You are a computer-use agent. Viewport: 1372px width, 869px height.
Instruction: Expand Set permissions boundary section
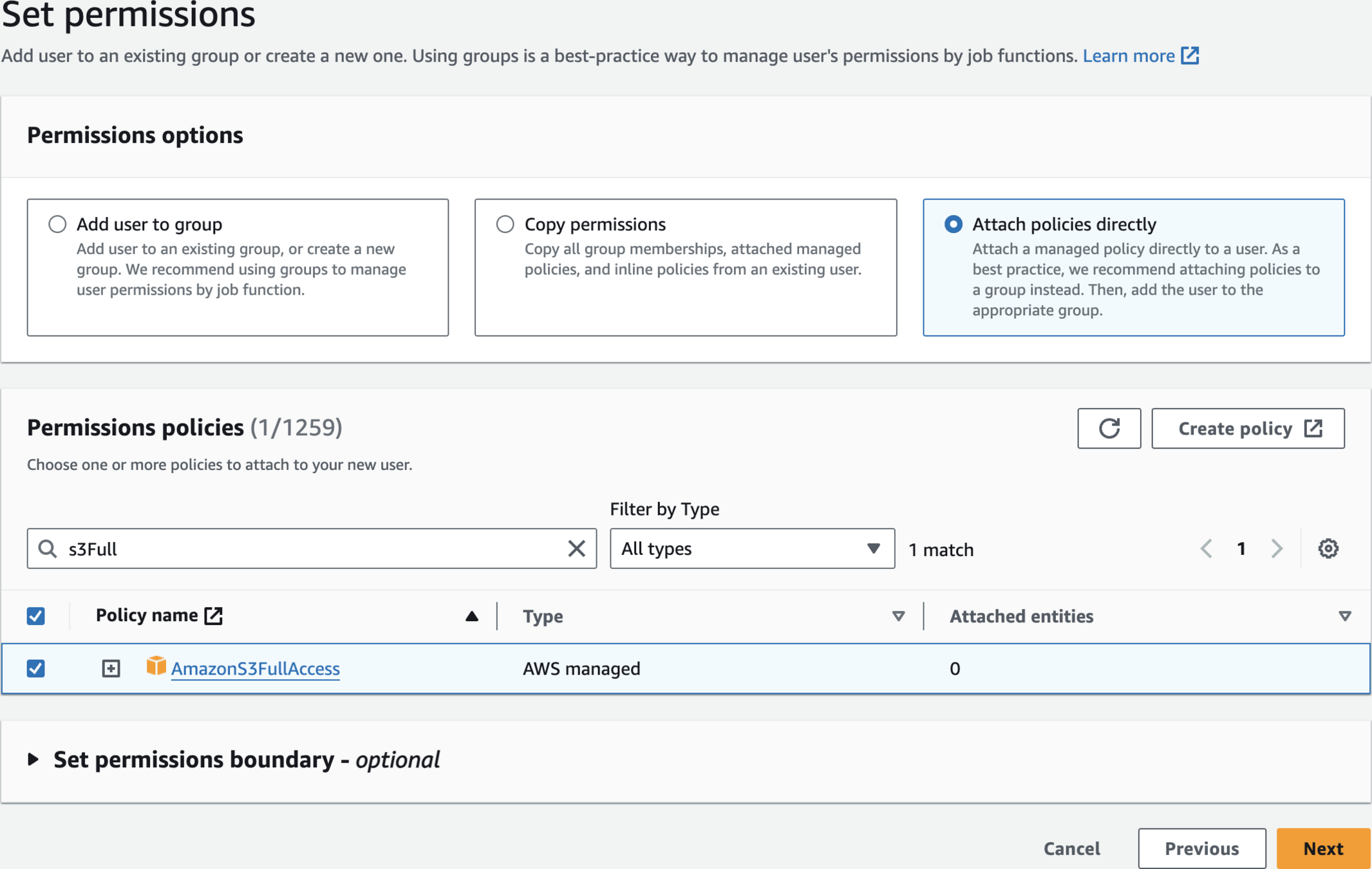(x=33, y=760)
